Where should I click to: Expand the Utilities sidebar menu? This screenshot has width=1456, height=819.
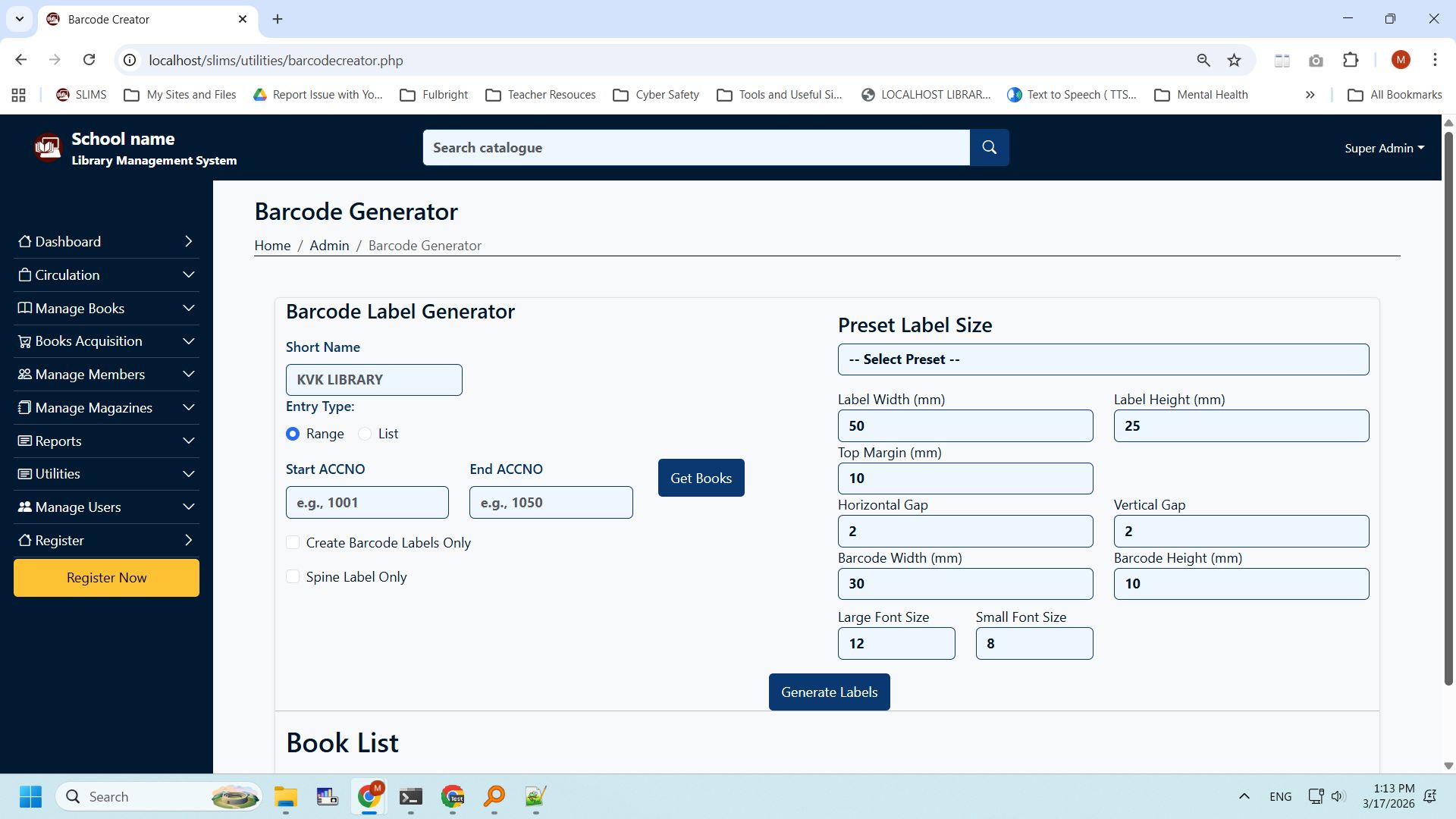click(106, 474)
